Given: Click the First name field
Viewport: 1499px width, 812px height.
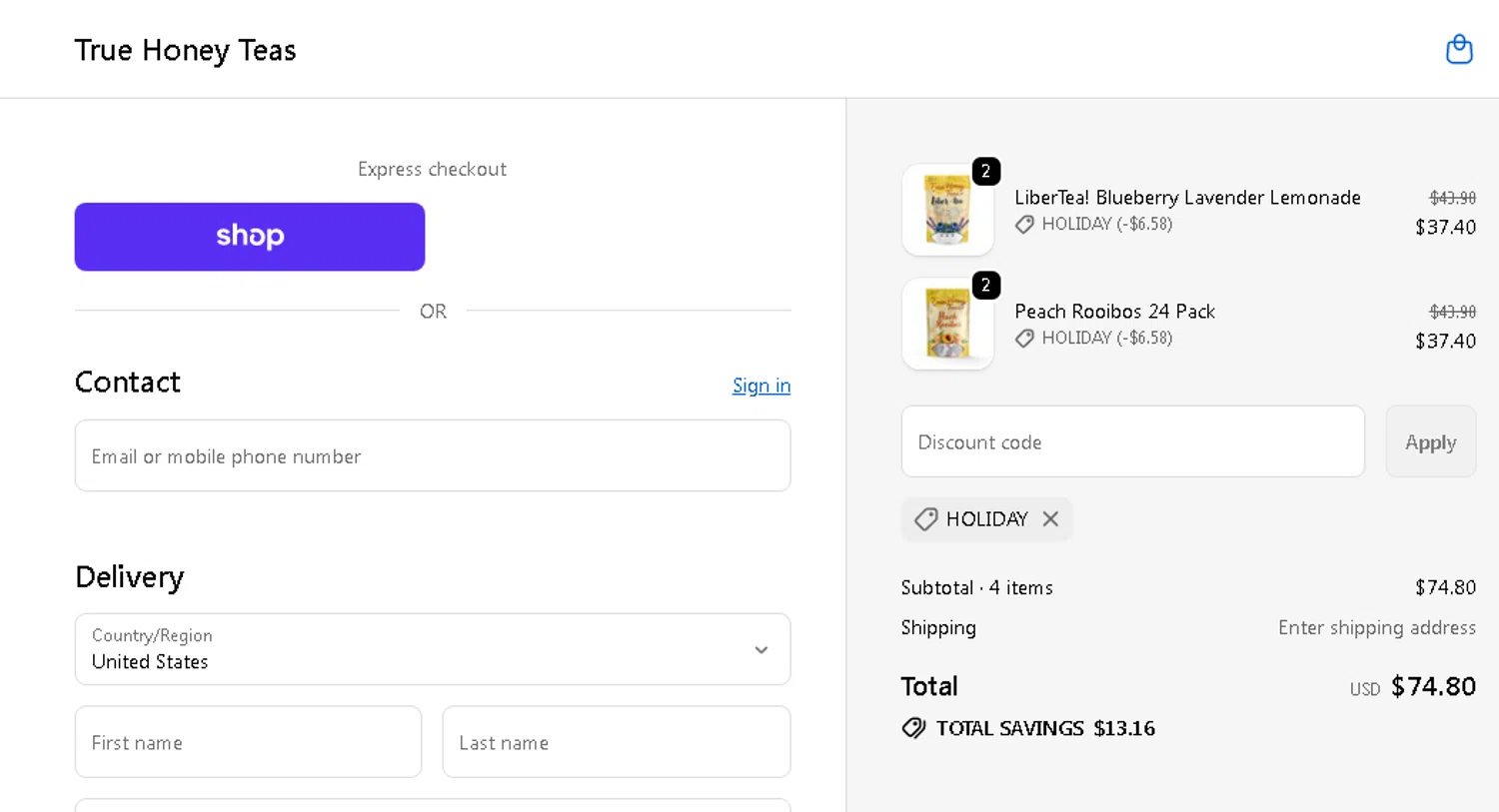Looking at the screenshot, I should point(248,742).
